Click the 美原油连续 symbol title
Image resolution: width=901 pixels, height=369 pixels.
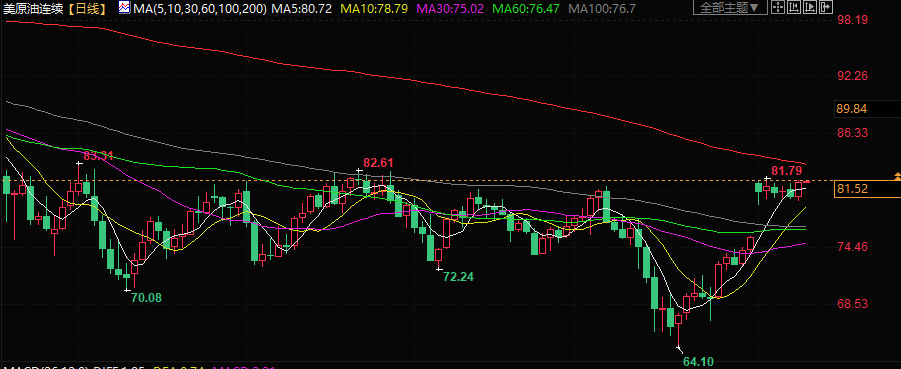pos(33,8)
